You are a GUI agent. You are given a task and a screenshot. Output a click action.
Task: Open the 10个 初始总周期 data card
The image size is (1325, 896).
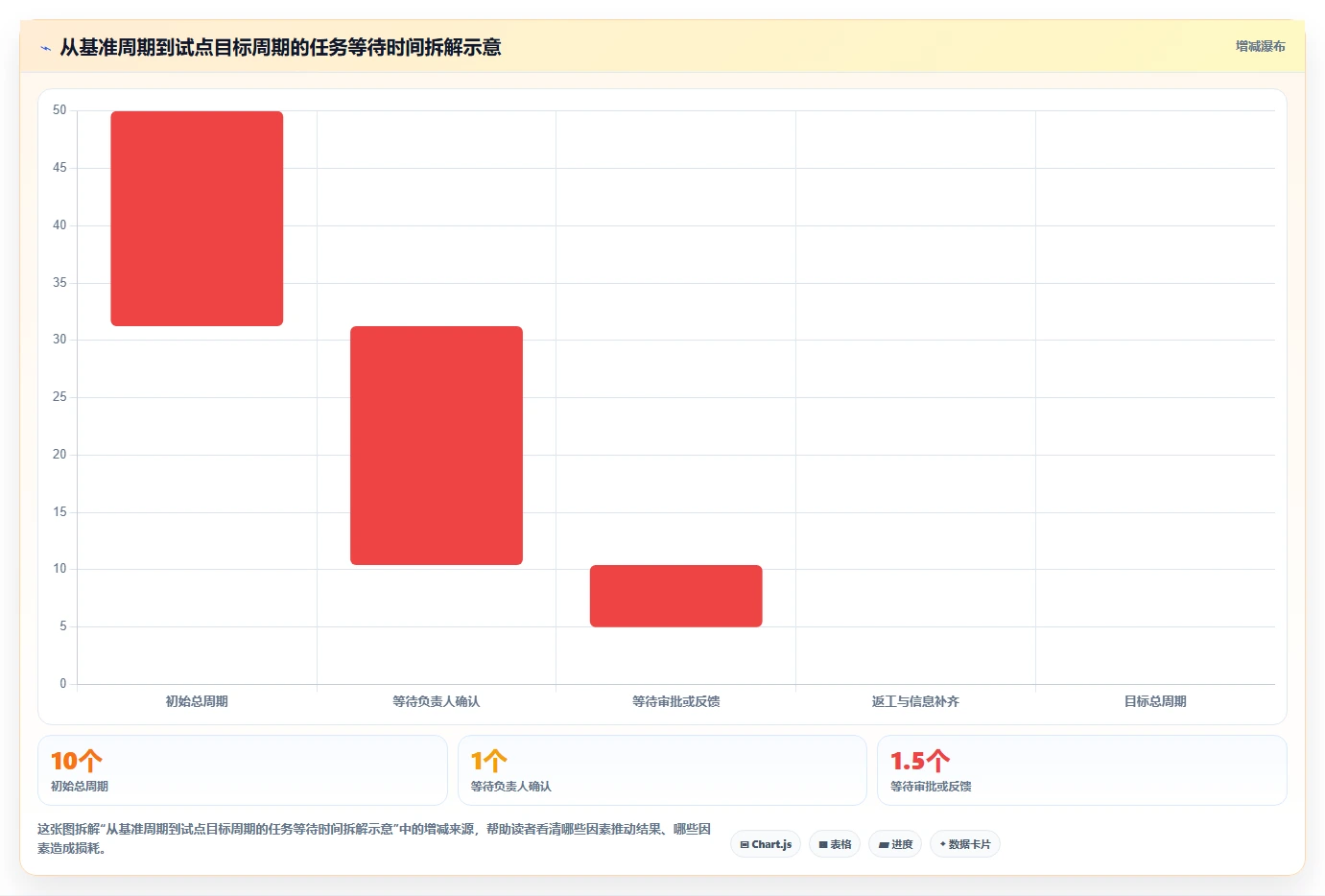243,770
